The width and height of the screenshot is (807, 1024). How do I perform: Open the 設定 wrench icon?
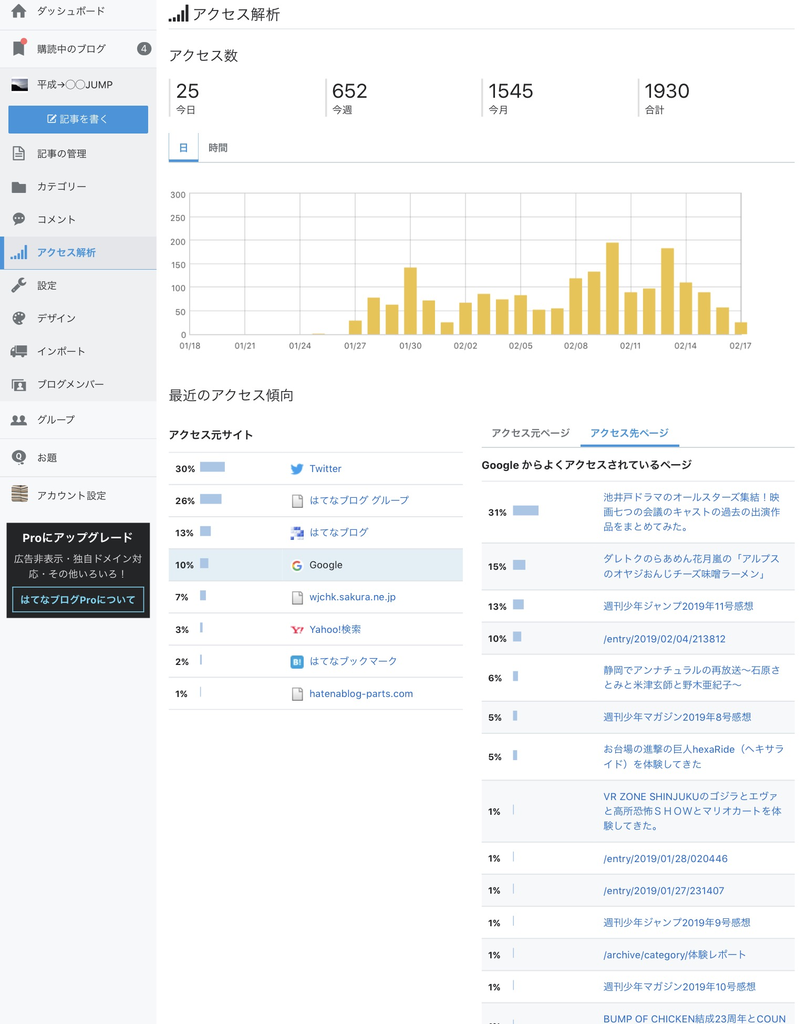coord(19,285)
